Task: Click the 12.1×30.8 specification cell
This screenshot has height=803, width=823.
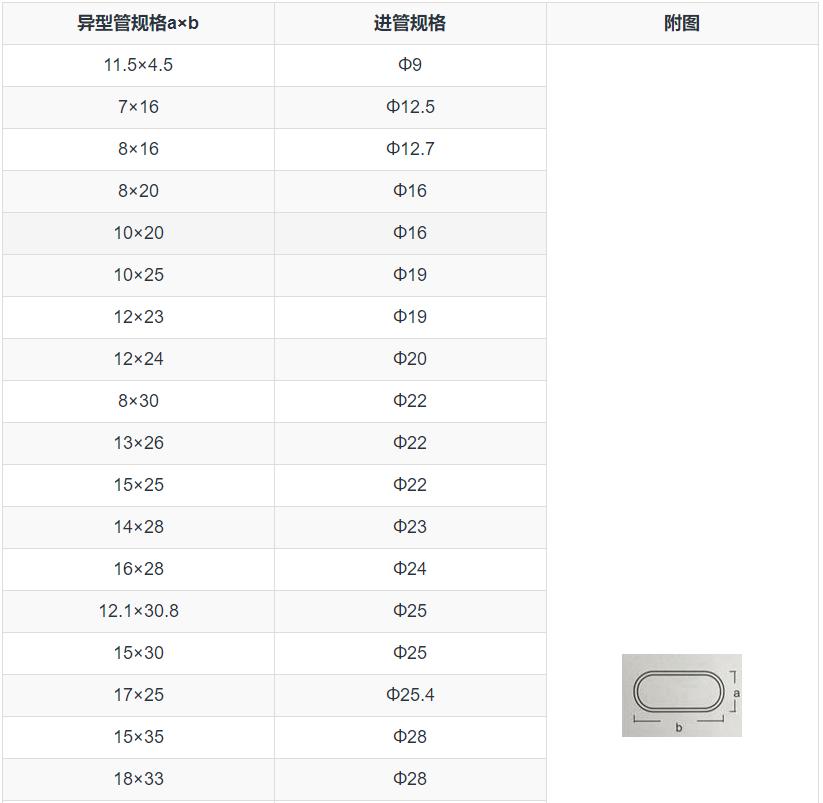Action: tap(138, 610)
